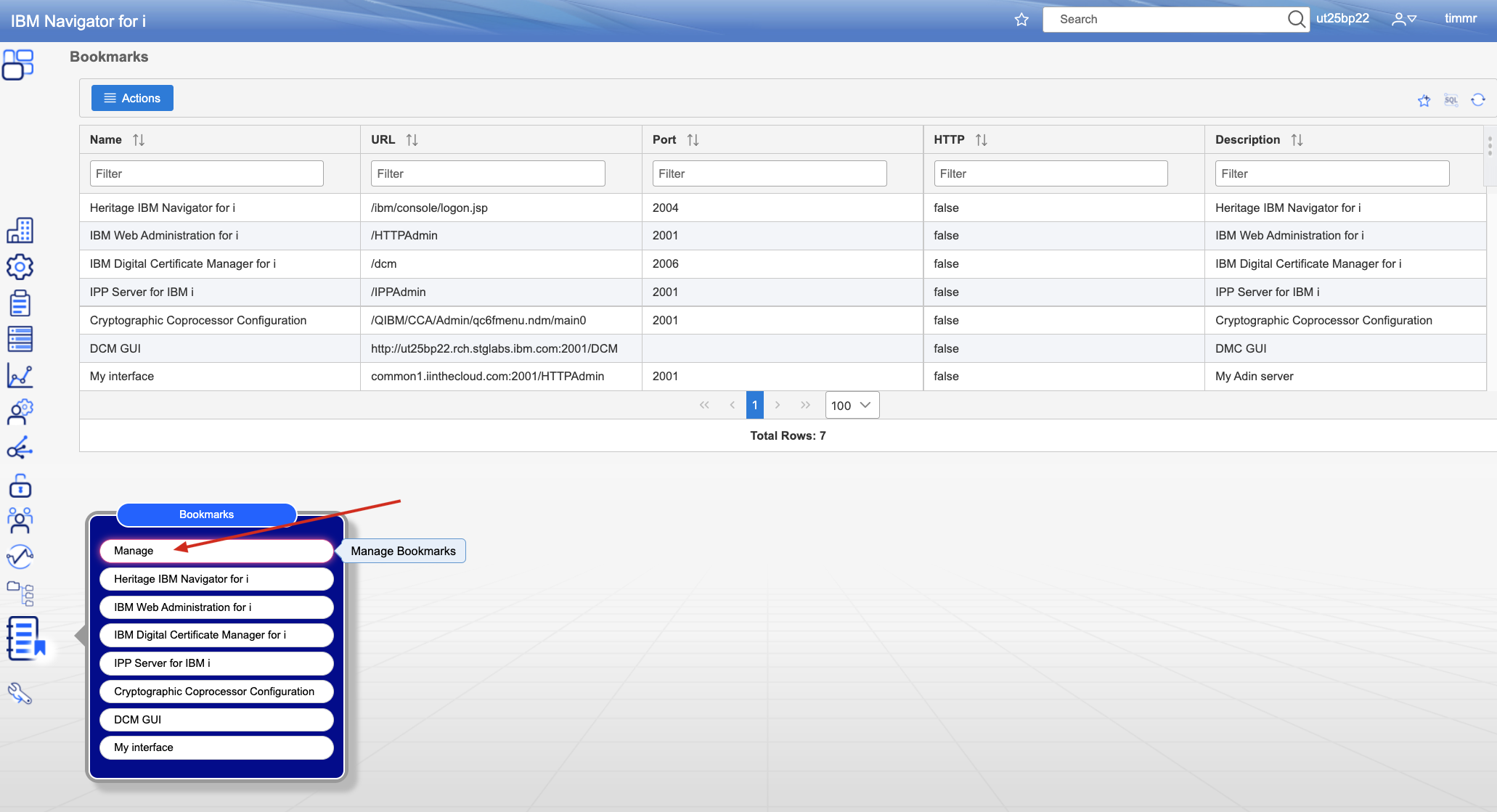This screenshot has height=812, width=1497.
Task: Sort table by Name column
Action: click(x=139, y=140)
